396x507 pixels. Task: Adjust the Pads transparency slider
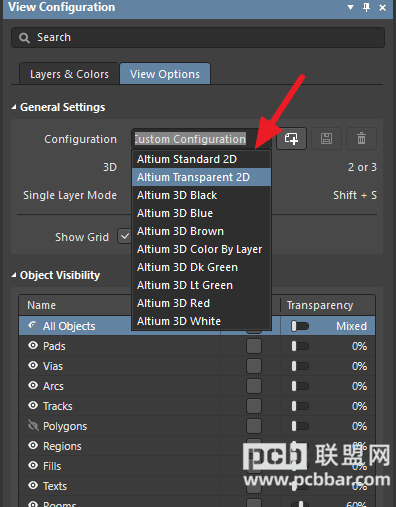300,346
